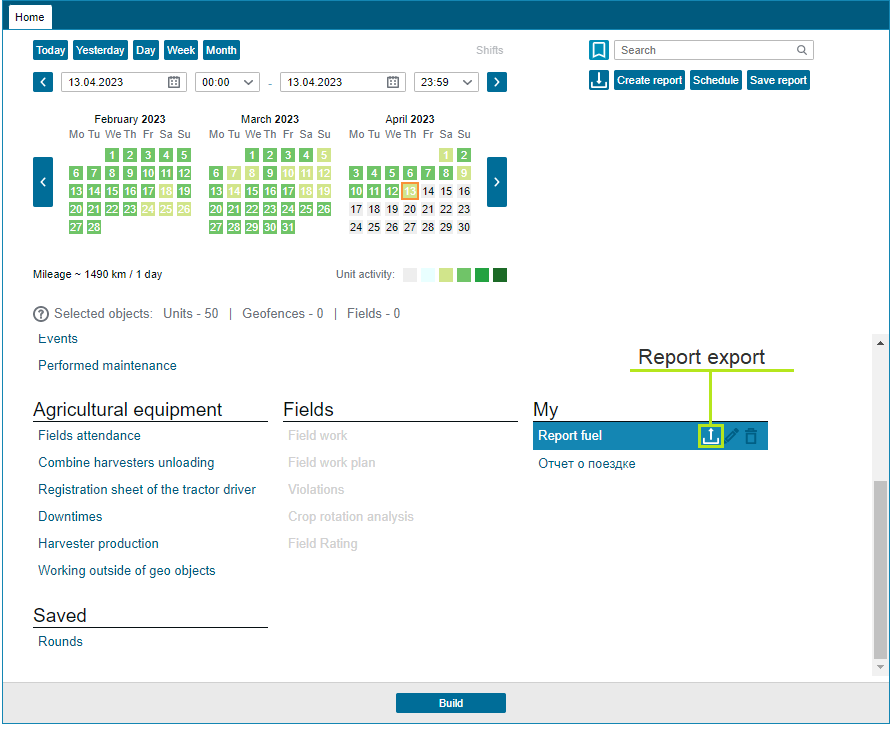Click the Field work report link
892x730 pixels.
click(x=317, y=436)
